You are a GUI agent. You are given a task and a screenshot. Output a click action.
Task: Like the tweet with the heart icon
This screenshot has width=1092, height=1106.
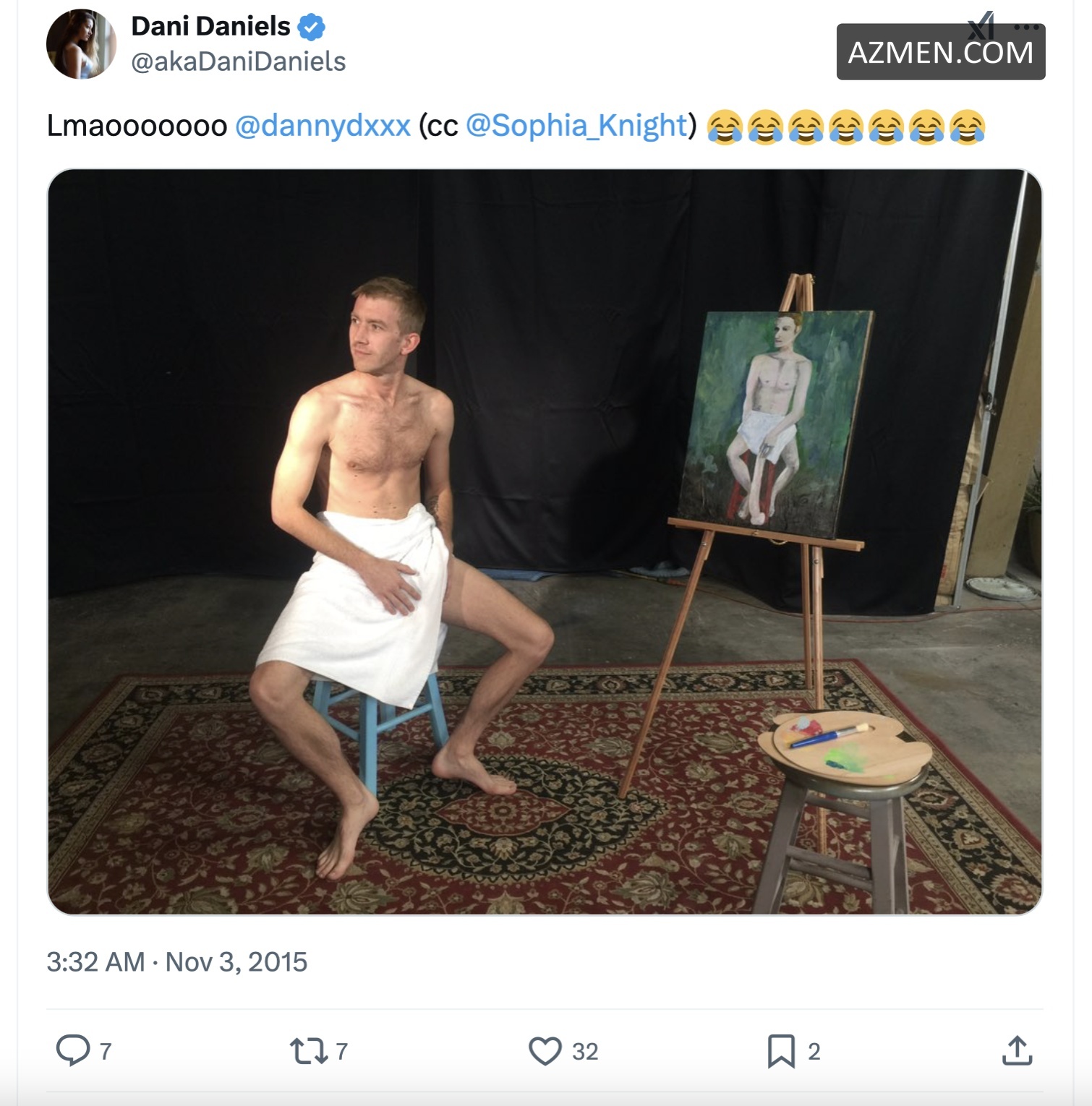coord(545,1050)
